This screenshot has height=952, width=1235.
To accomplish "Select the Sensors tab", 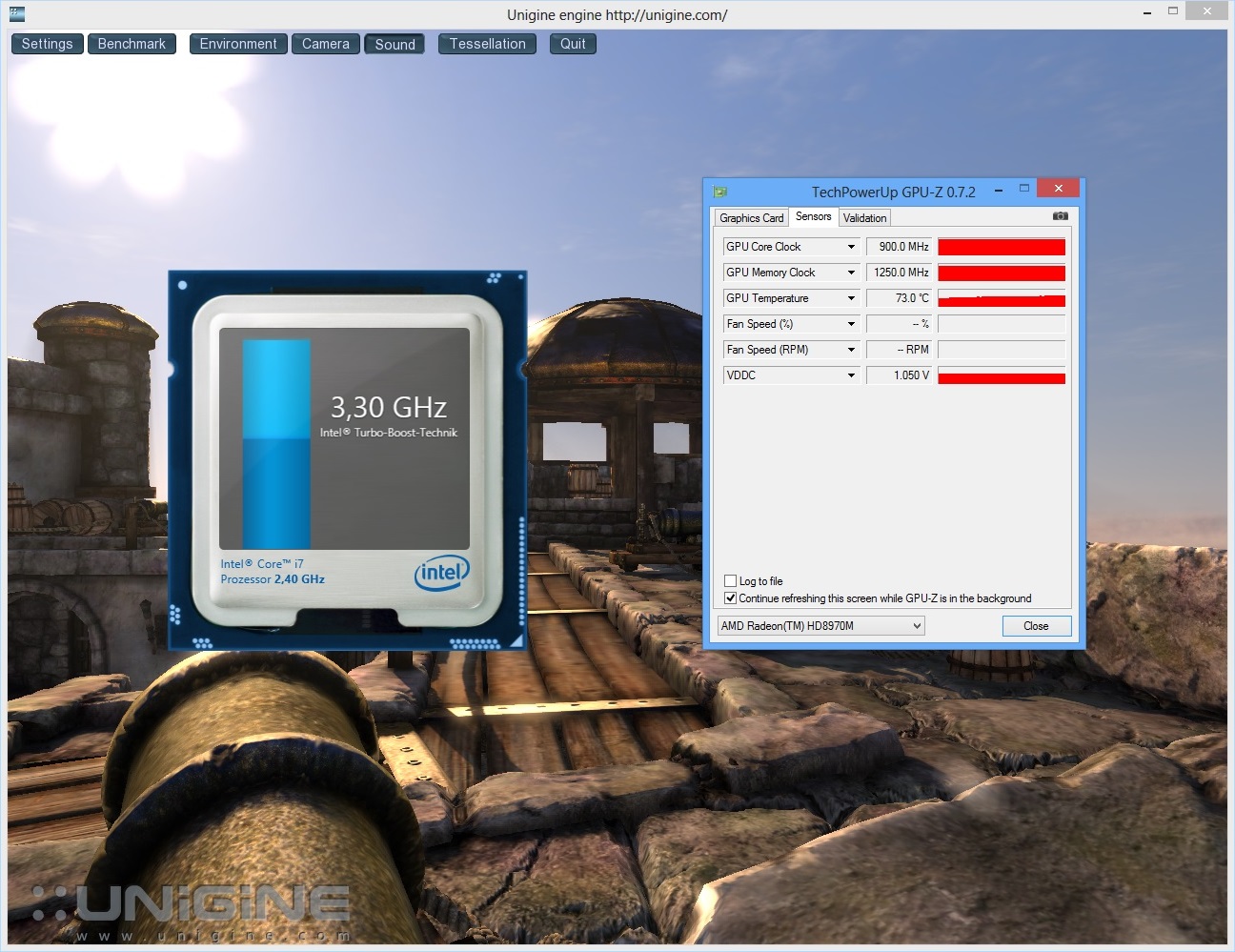I will point(814,216).
